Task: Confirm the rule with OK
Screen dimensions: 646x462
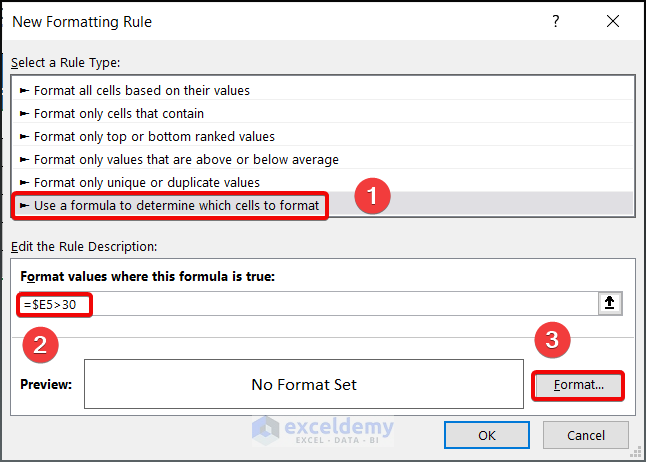Action: pyautogui.click(x=487, y=435)
